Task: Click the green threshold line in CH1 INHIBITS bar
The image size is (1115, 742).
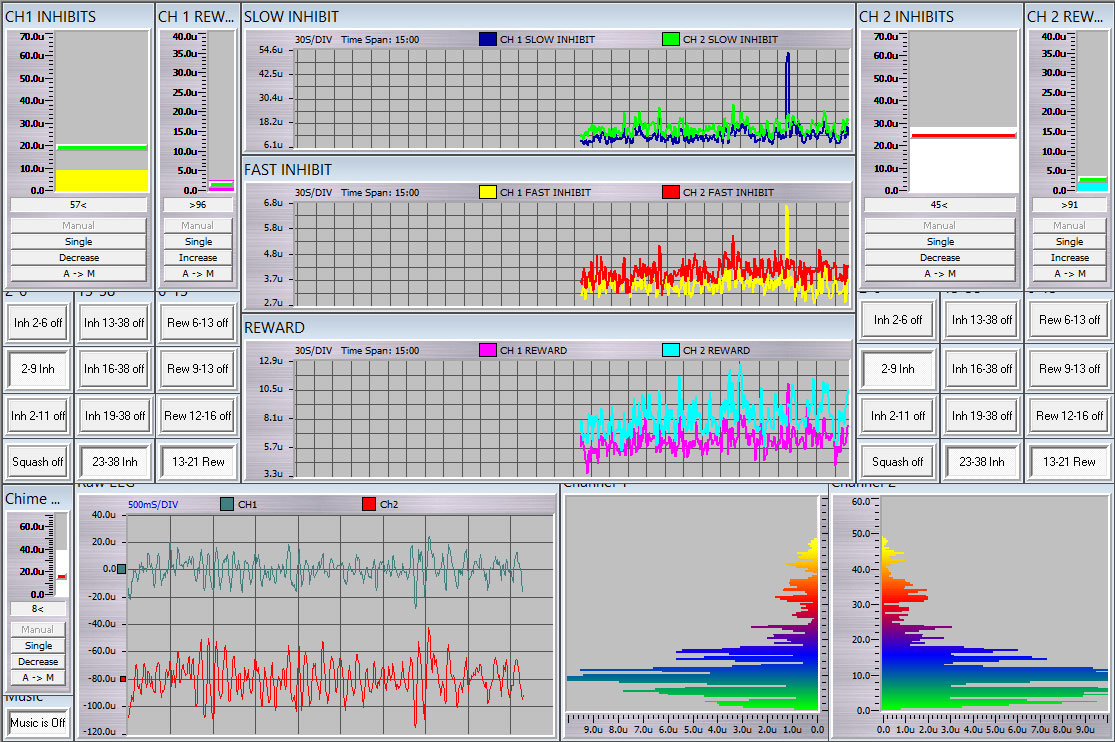Action: [x=101, y=147]
